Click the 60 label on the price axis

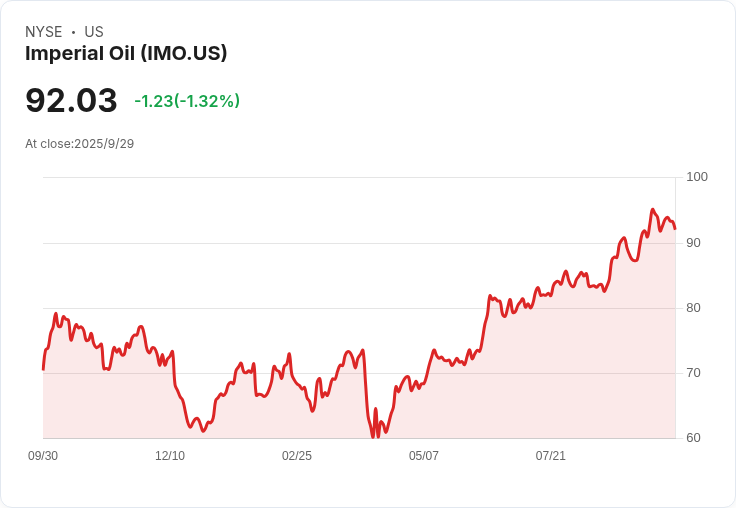[694, 438]
